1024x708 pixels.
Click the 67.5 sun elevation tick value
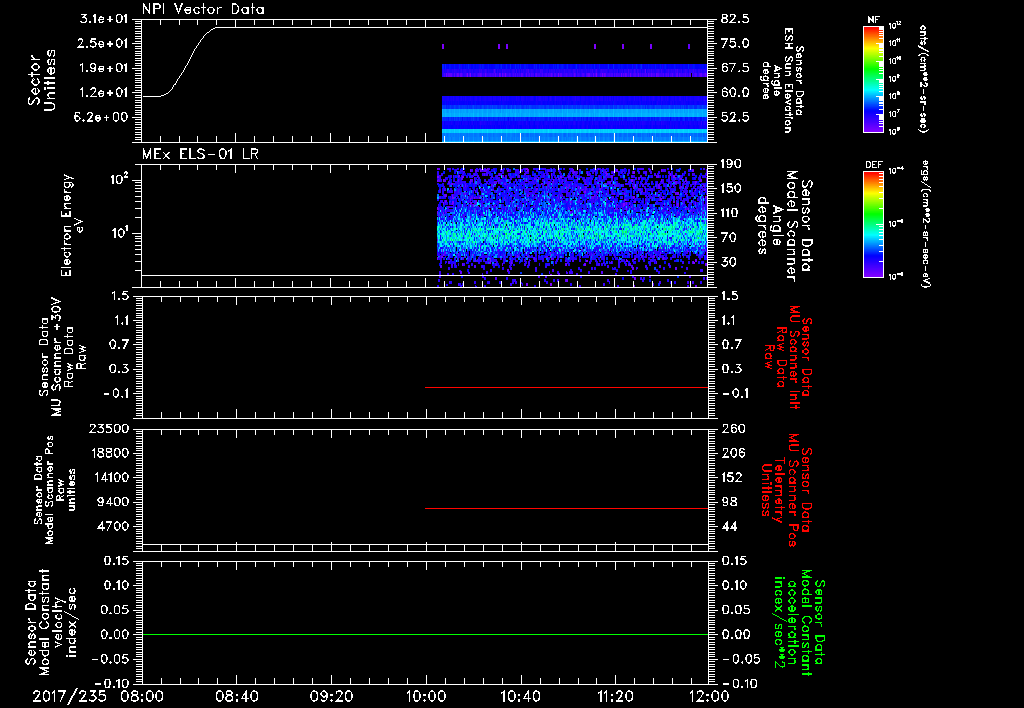click(x=735, y=68)
